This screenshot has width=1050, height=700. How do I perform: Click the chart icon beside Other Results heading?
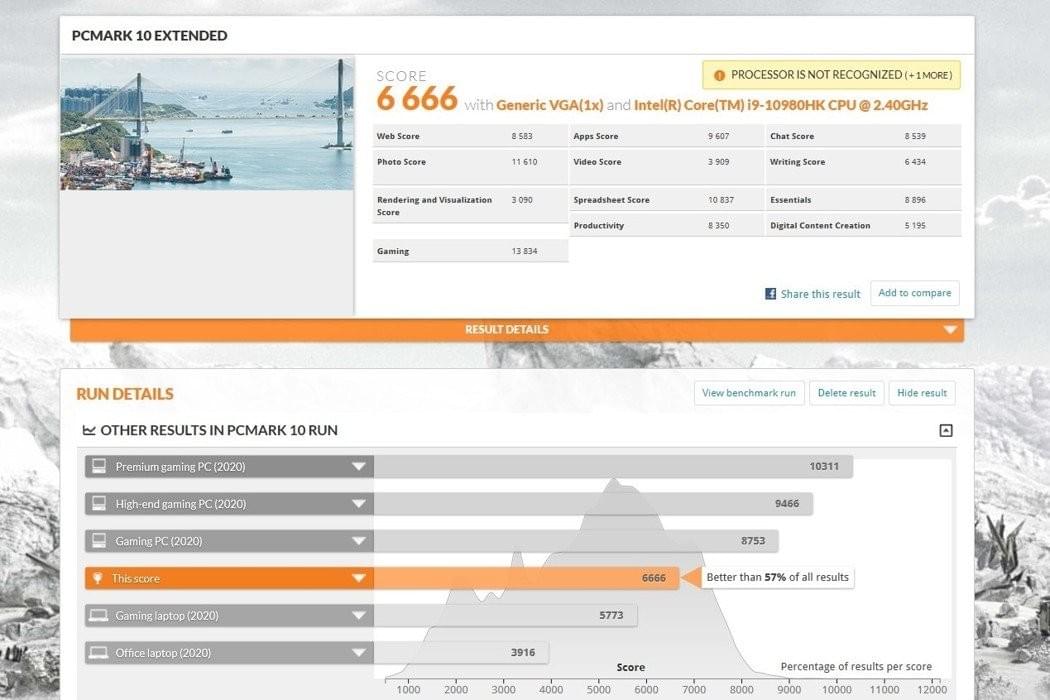coord(88,430)
